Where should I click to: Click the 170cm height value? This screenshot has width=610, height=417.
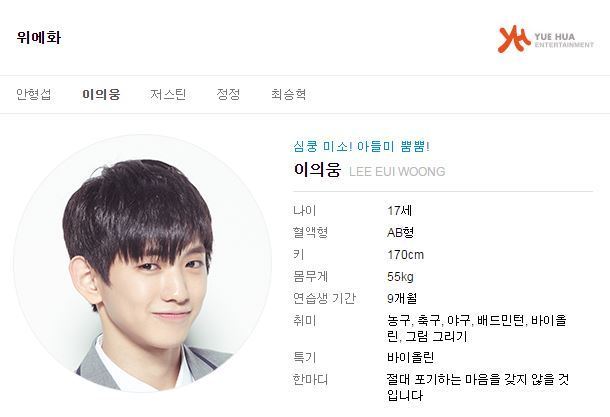click(405, 255)
